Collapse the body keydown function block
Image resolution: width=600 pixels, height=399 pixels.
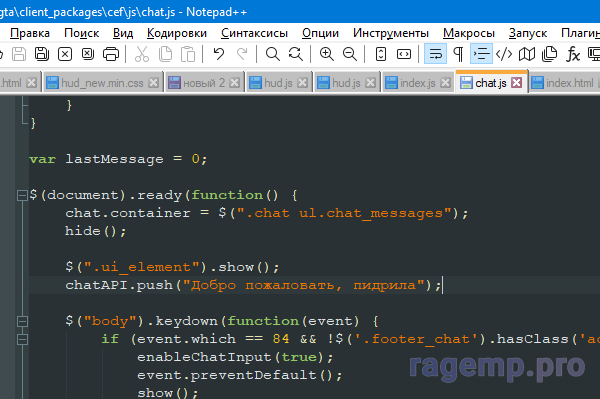(22, 321)
